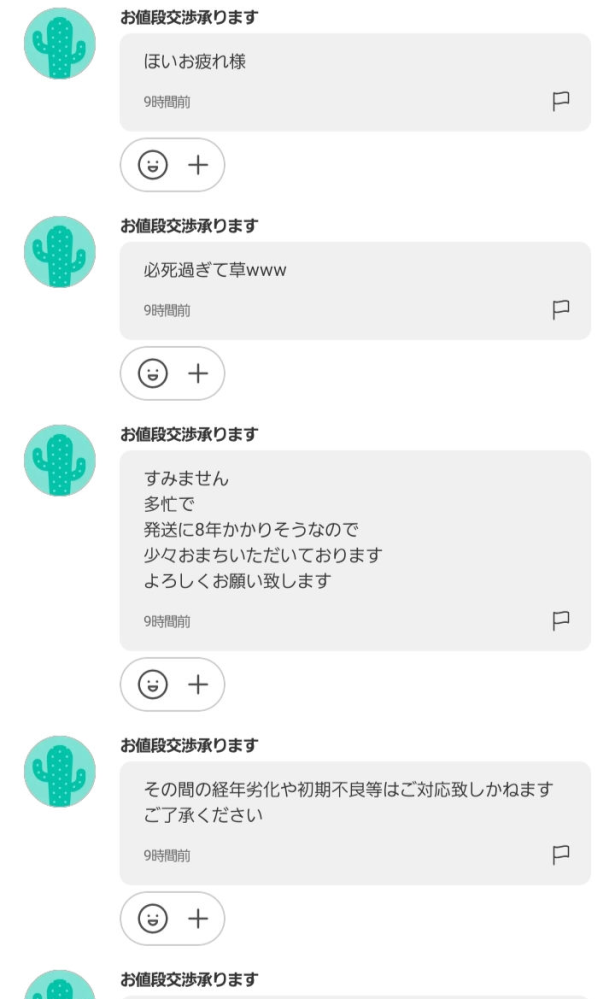Click the plus icon below 必死過ぎて草www message
615x999 pixels.
pyautogui.click(x=196, y=374)
